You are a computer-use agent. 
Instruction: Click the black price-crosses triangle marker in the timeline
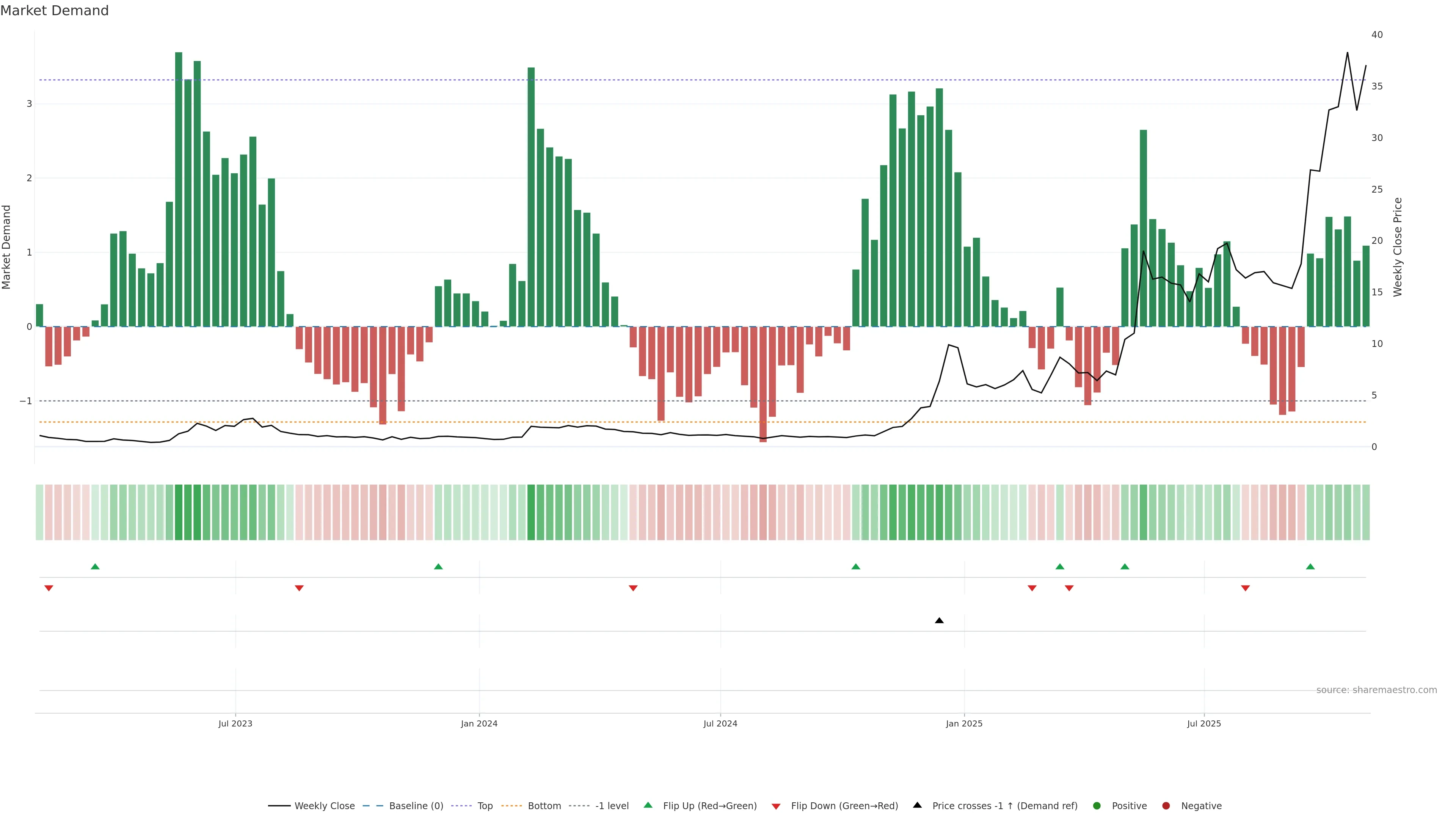point(939,621)
